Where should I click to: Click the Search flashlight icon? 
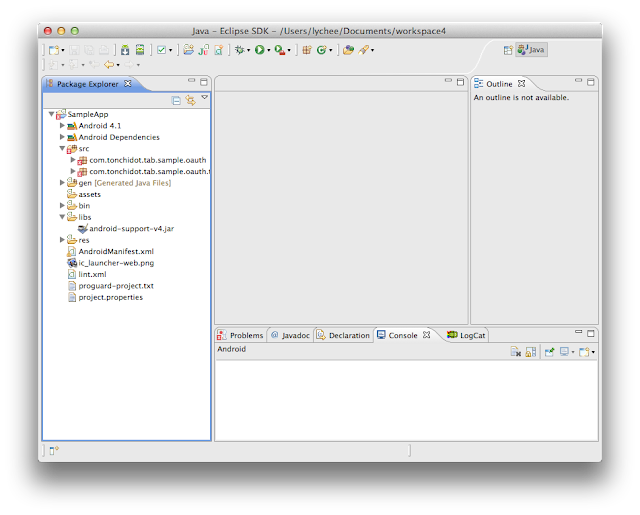click(x=363, y=50)
